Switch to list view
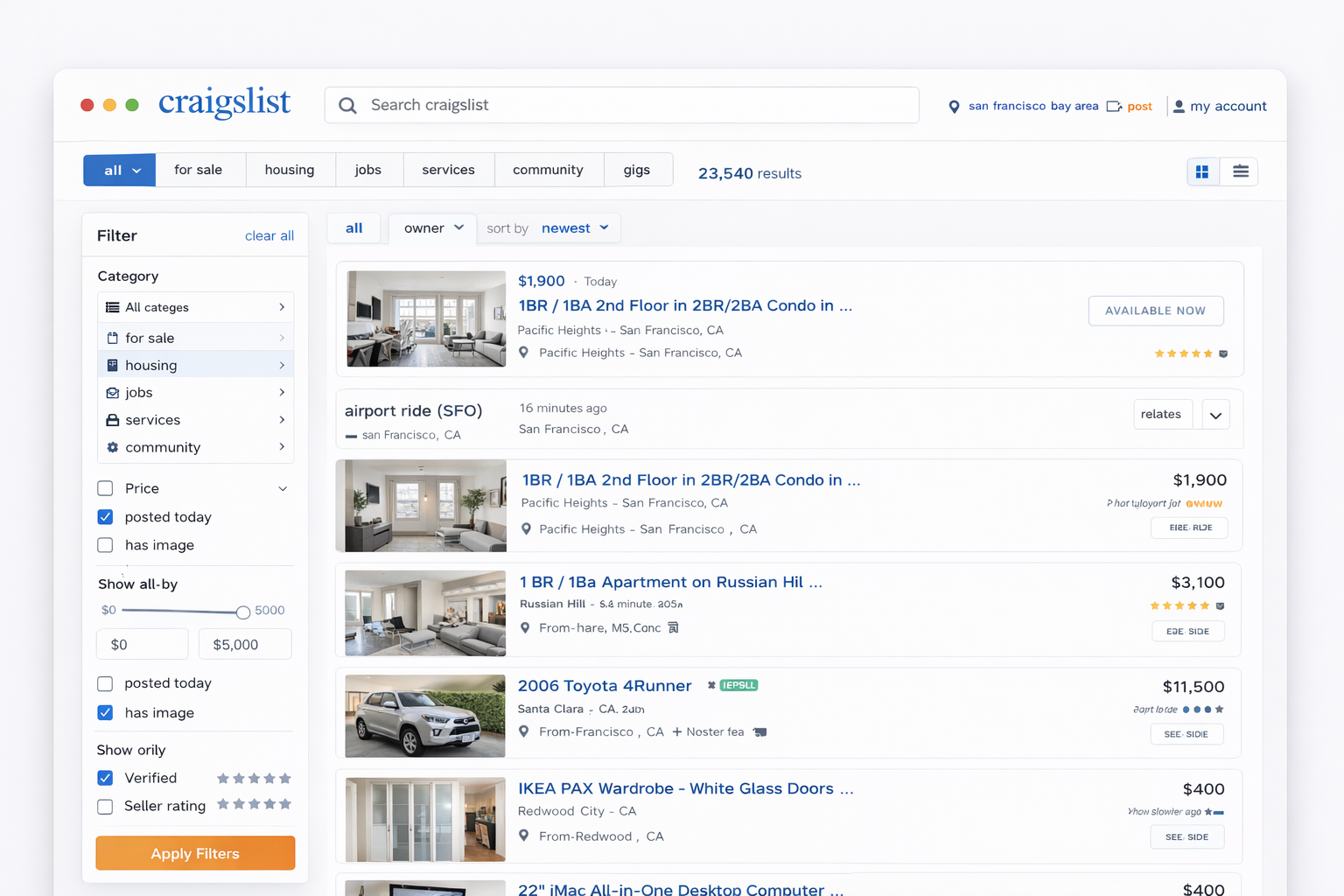 [1240, 171]
